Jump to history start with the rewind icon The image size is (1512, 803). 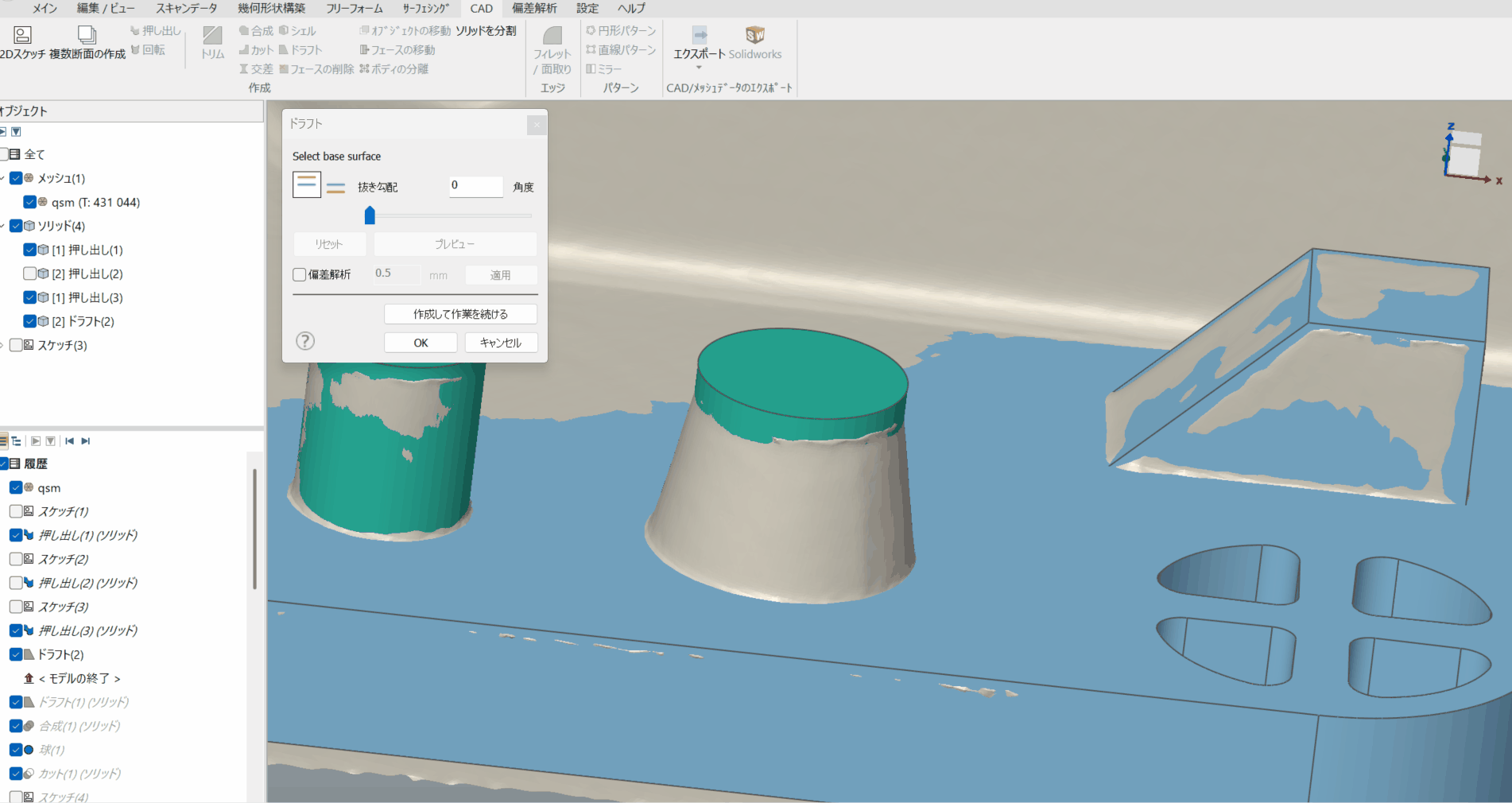click(x=69, y=441)
